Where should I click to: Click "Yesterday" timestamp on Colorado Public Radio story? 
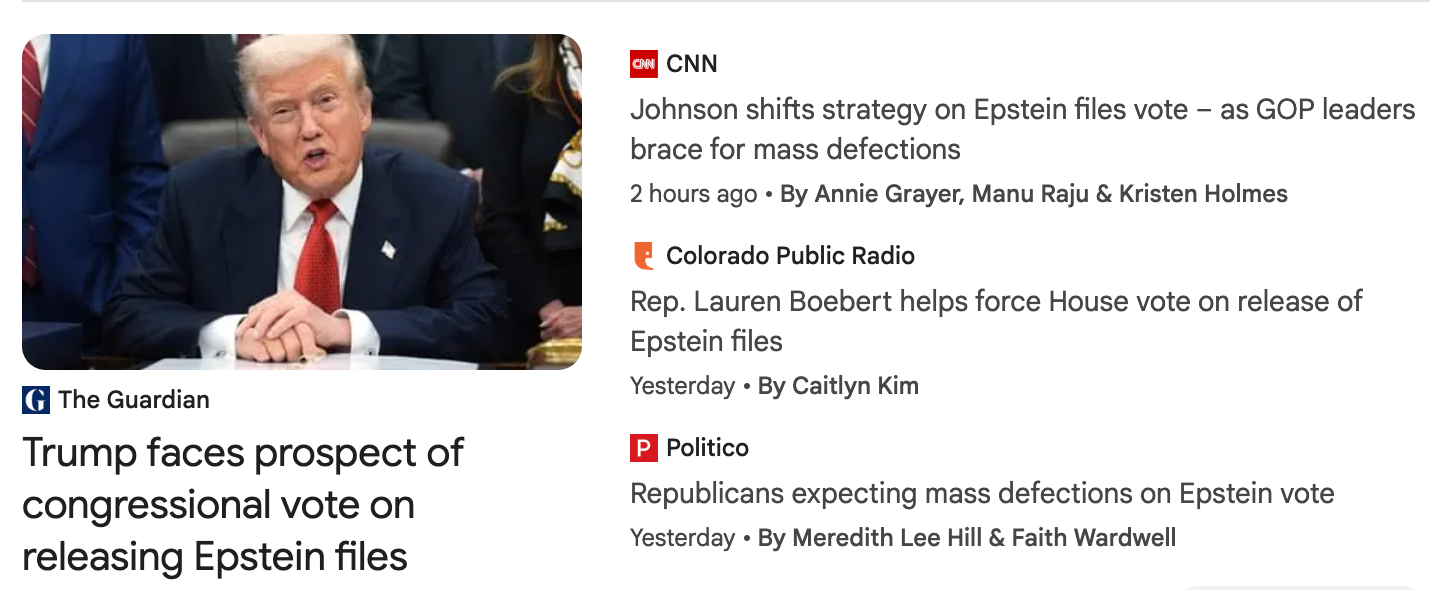[x=682, y=386]
